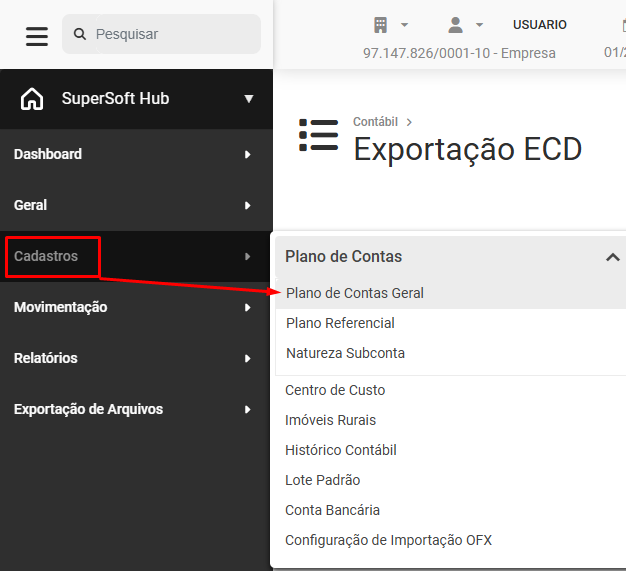This screenshot has width=626, height=571.
Task: Open the Movimentação menu
Action: tap(136, 307)
